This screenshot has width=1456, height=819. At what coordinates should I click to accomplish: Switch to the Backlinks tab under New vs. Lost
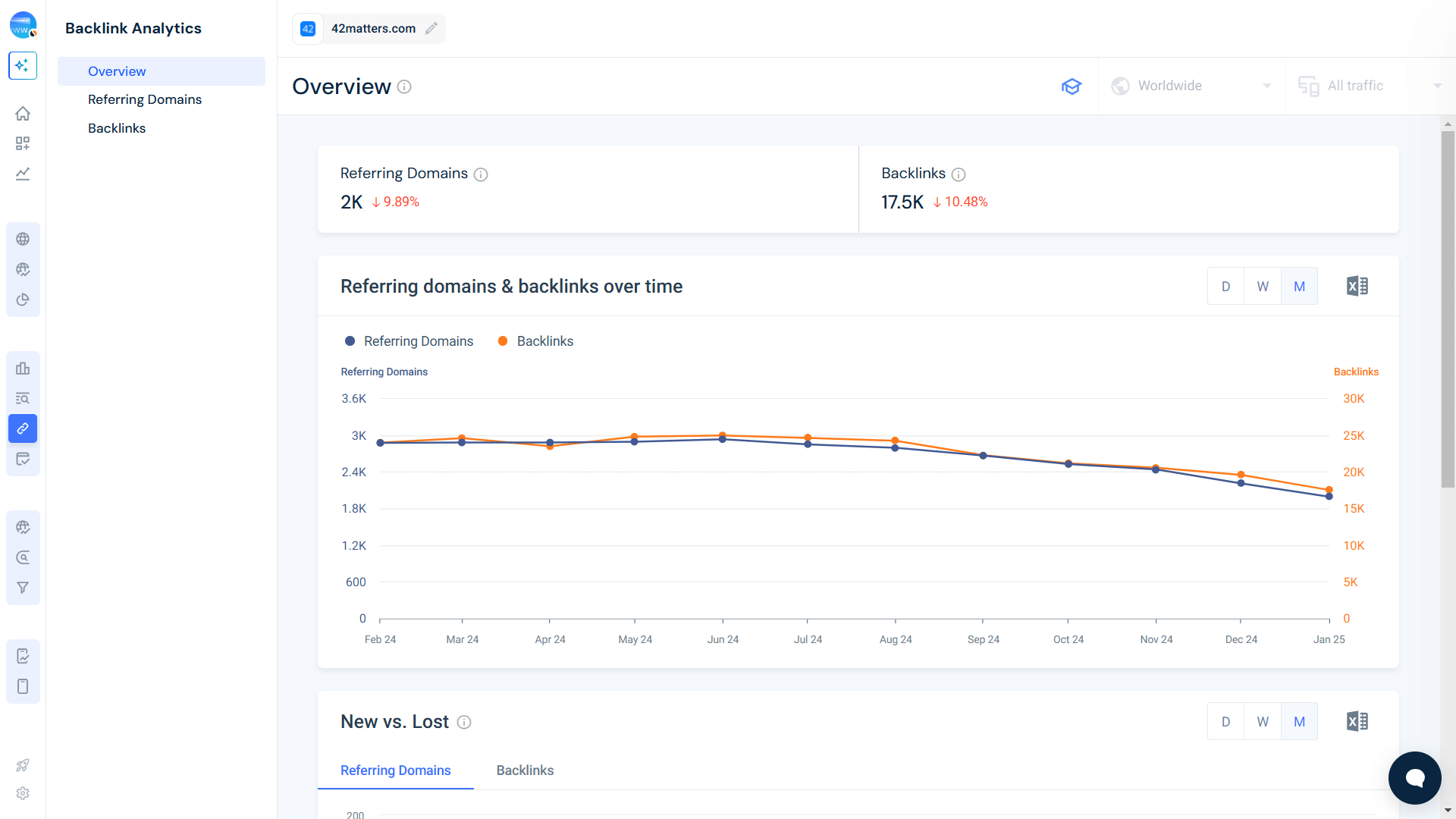525,770
